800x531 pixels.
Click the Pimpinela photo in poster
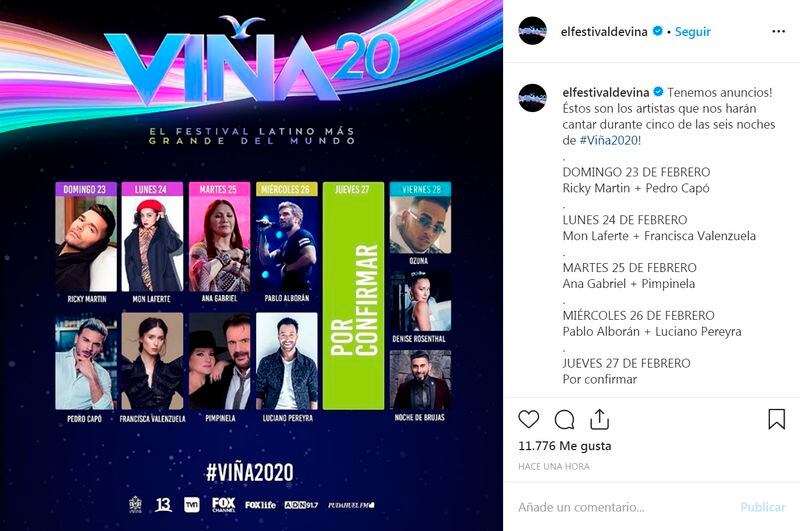pos(219,361)
